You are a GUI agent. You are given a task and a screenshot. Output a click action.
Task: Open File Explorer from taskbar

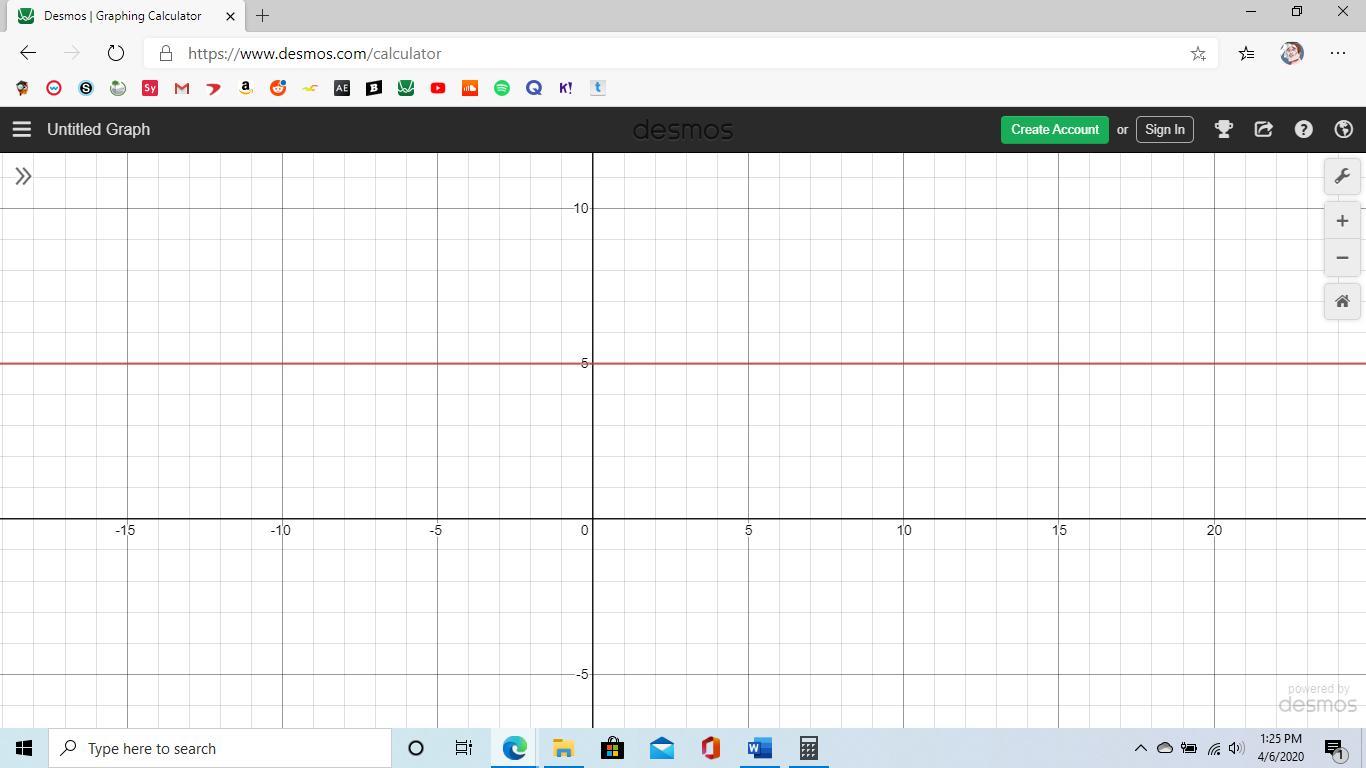coord(563,748)
